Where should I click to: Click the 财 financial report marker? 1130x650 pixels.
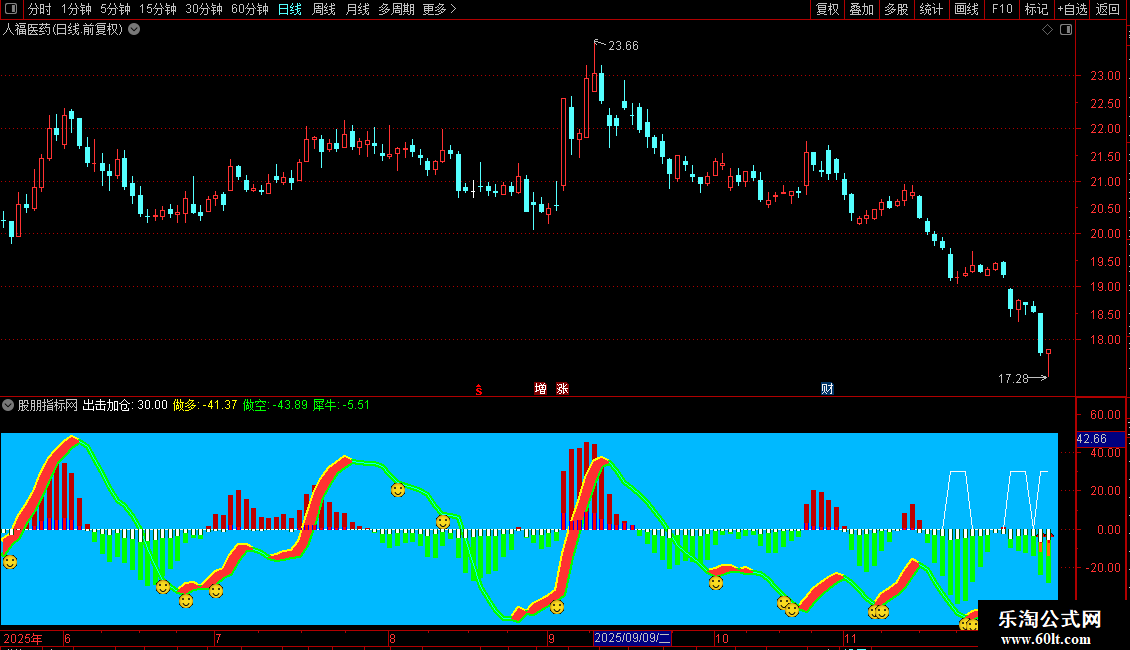click(x=827, y=388)
